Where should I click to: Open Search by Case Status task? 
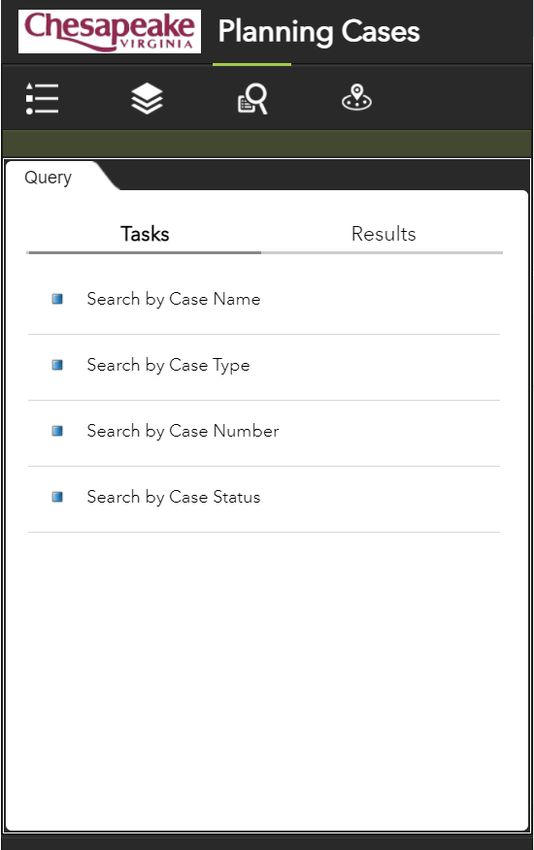pyautogui.click(x=263, y=499)
